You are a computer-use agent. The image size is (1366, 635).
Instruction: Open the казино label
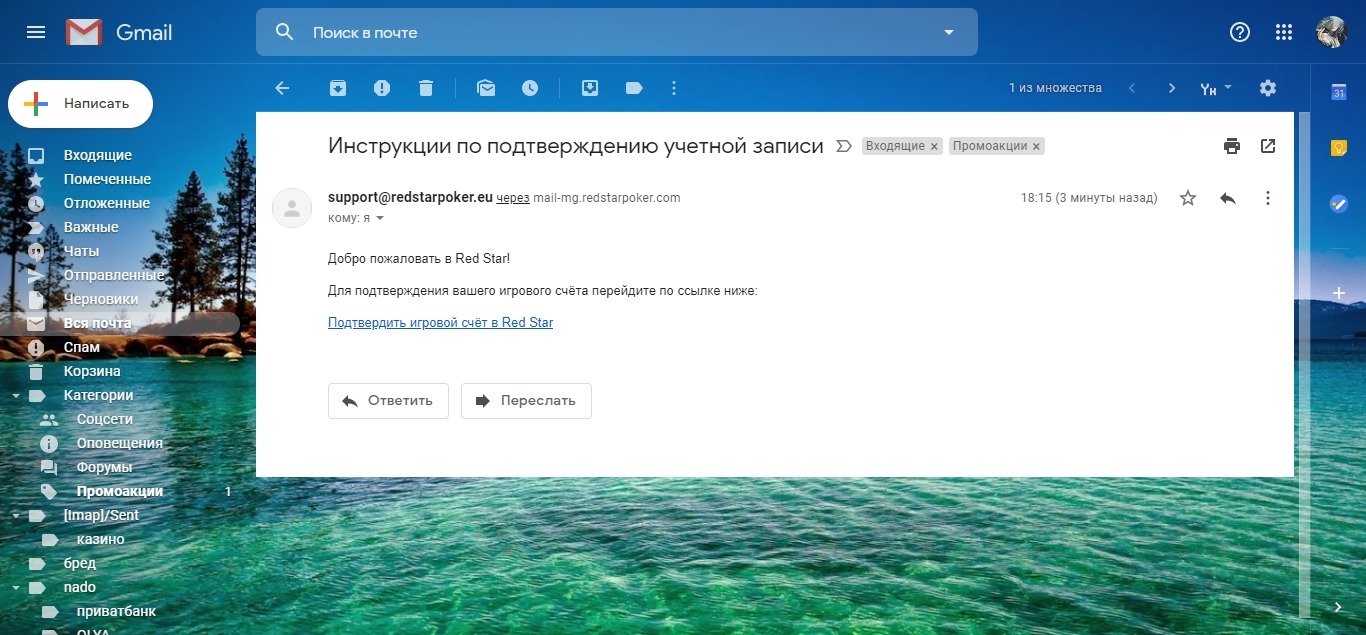coord(100,539)
